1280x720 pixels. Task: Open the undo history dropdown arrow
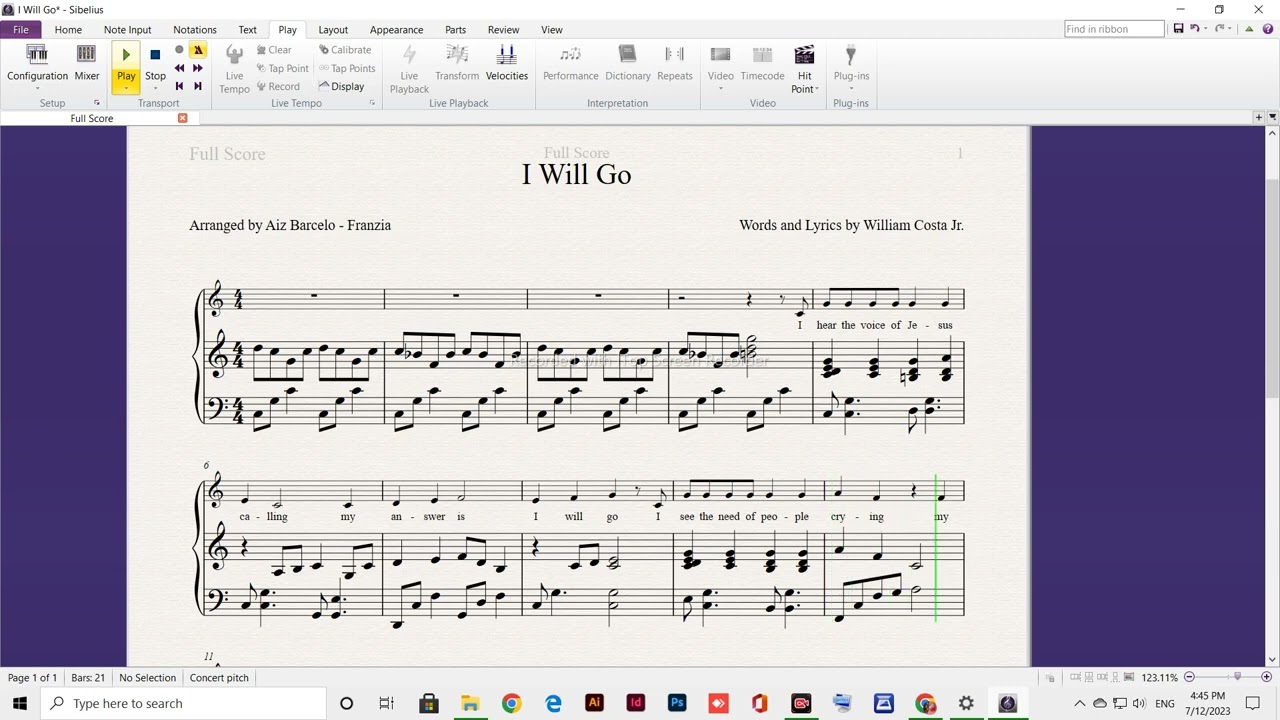(x=1205, y=29)
